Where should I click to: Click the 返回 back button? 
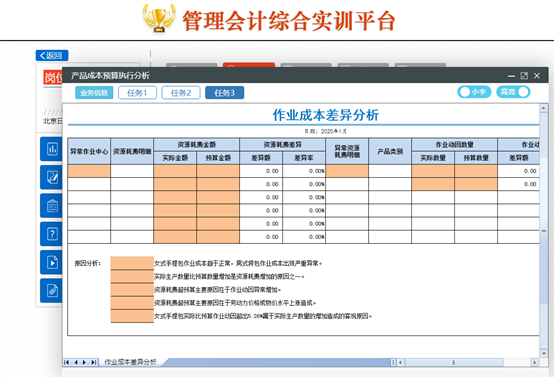(52, 55)
